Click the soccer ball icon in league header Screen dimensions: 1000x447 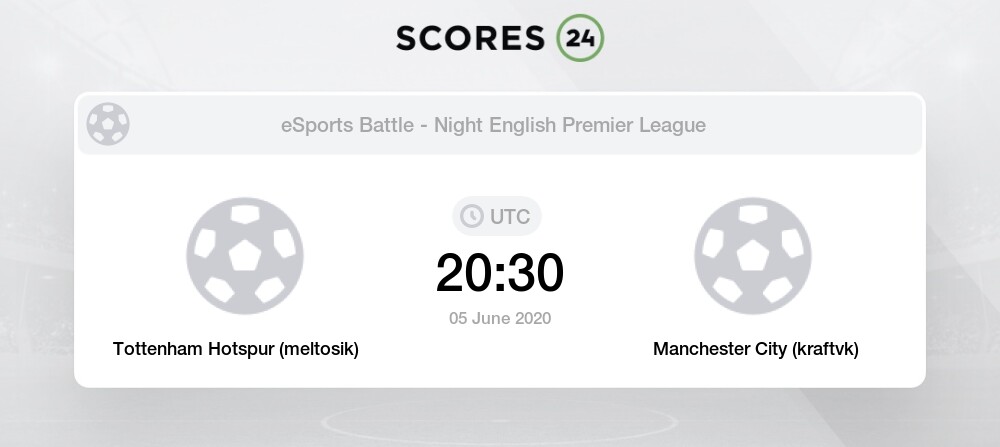point(107,125)
